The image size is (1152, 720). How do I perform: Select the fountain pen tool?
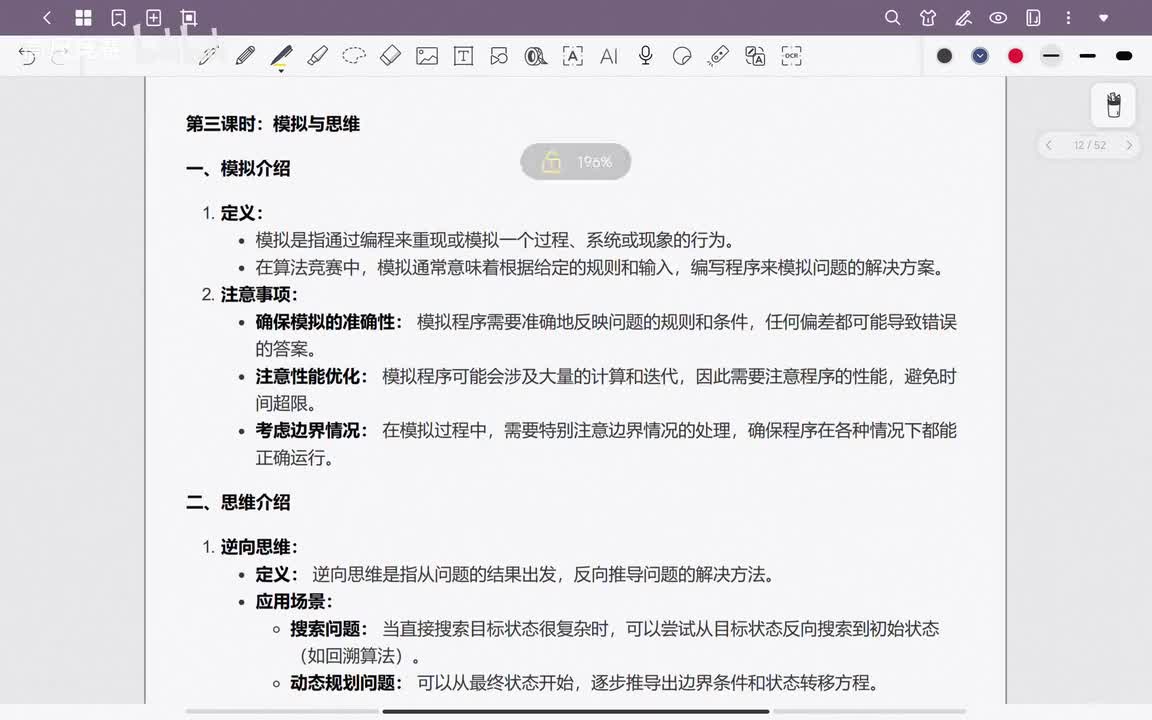point(209,56)
